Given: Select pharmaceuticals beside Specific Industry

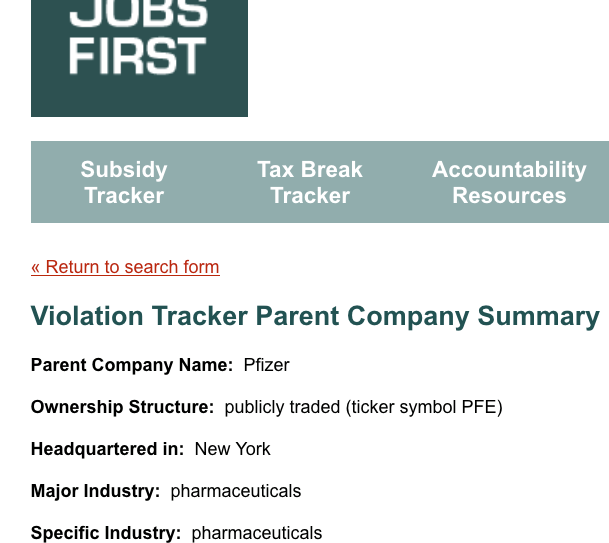Looking at the screenshot, I should [x=257, y=533].
